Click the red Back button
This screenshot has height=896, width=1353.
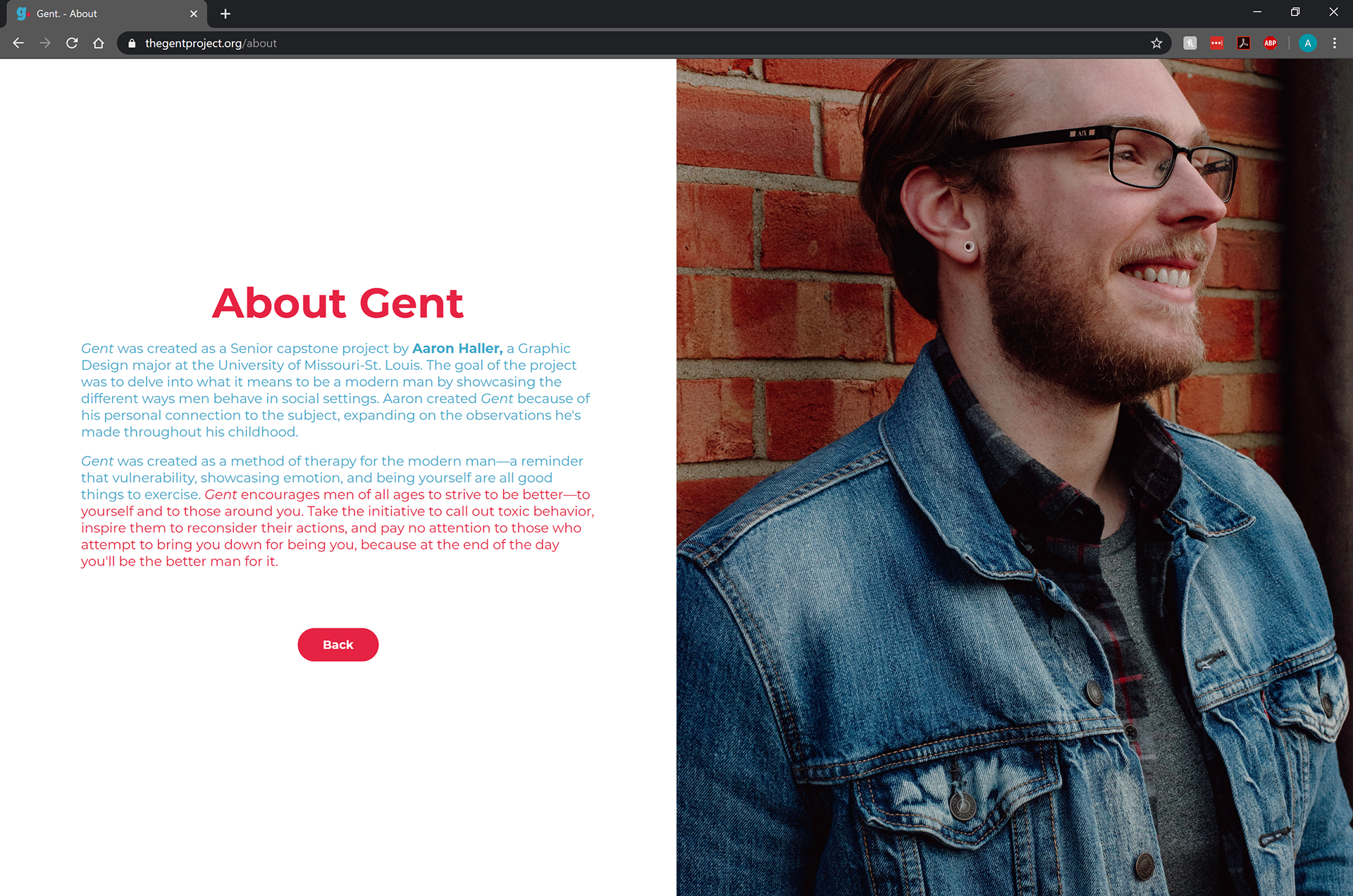pyautogui.click(x=338, y=645)
